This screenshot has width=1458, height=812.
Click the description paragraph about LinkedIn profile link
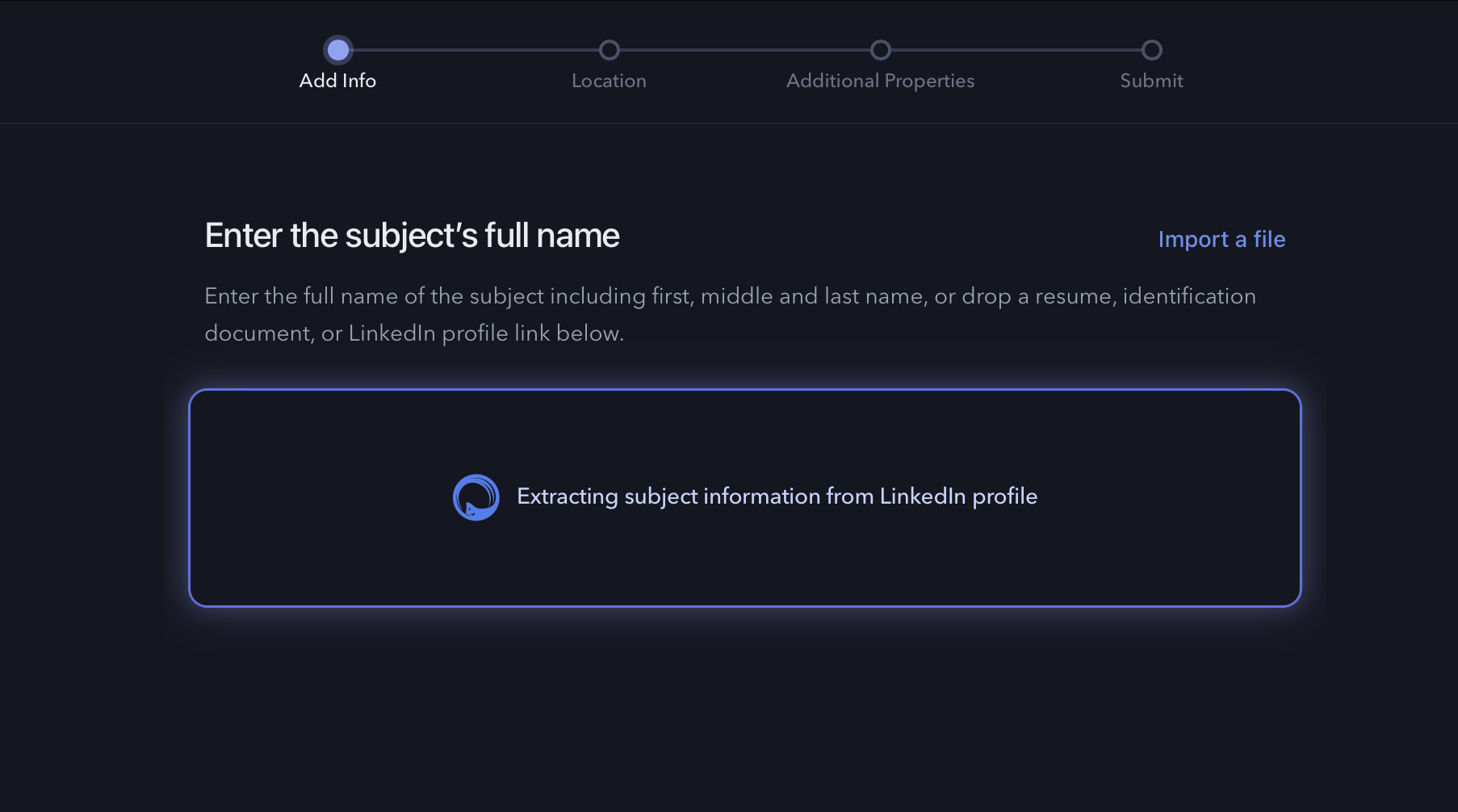[730, 315]
